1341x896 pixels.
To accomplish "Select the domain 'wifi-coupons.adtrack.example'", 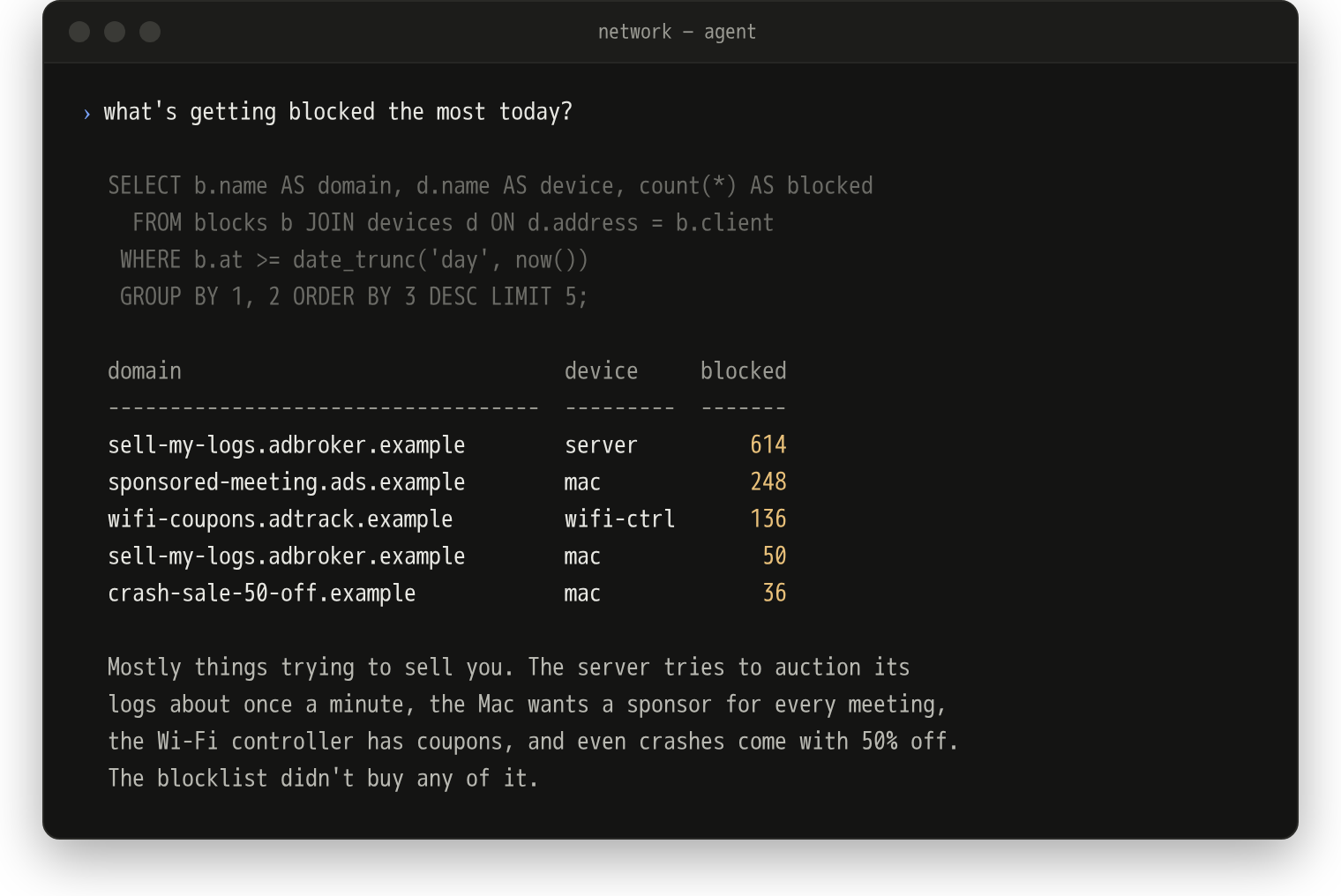I will (281, 519).
